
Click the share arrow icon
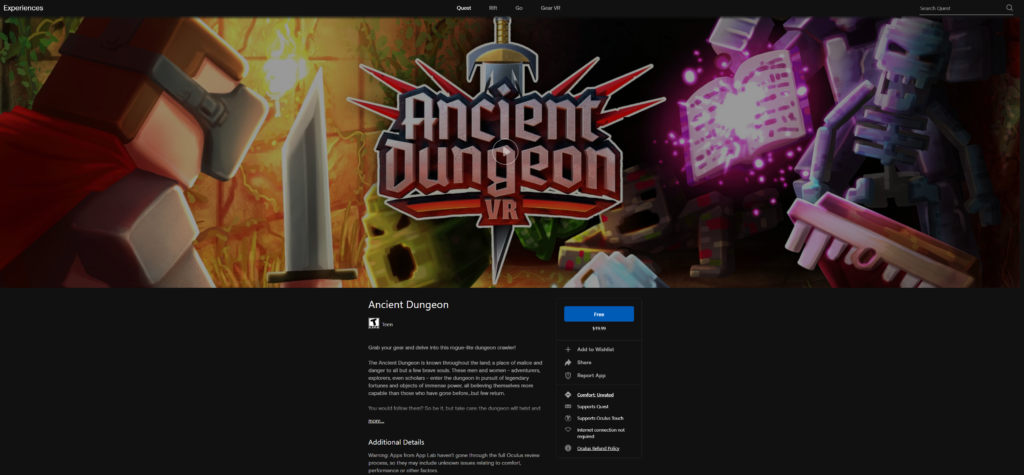pos(568,363)
